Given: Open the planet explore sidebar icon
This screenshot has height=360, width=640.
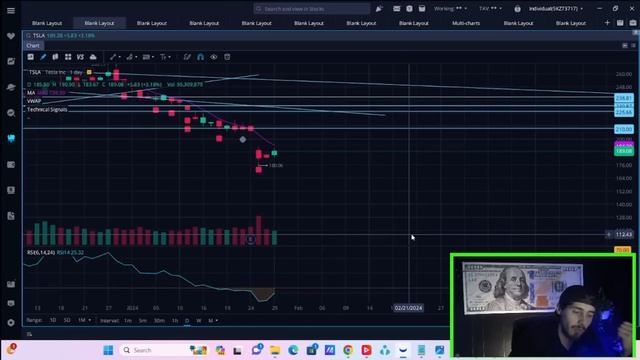Looking at the screenshot, I should click(x=11, y=87).
